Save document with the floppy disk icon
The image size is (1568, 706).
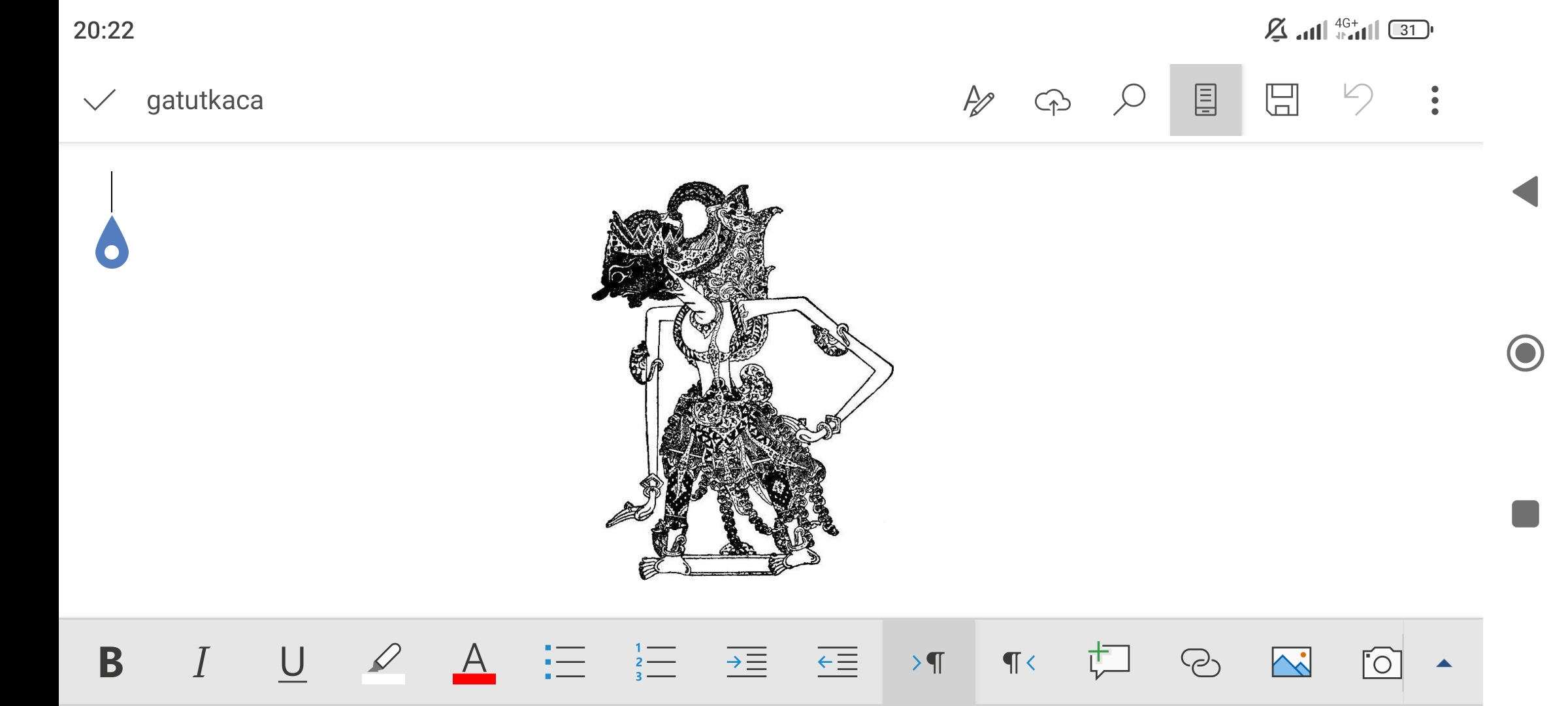click(1282, 100)
